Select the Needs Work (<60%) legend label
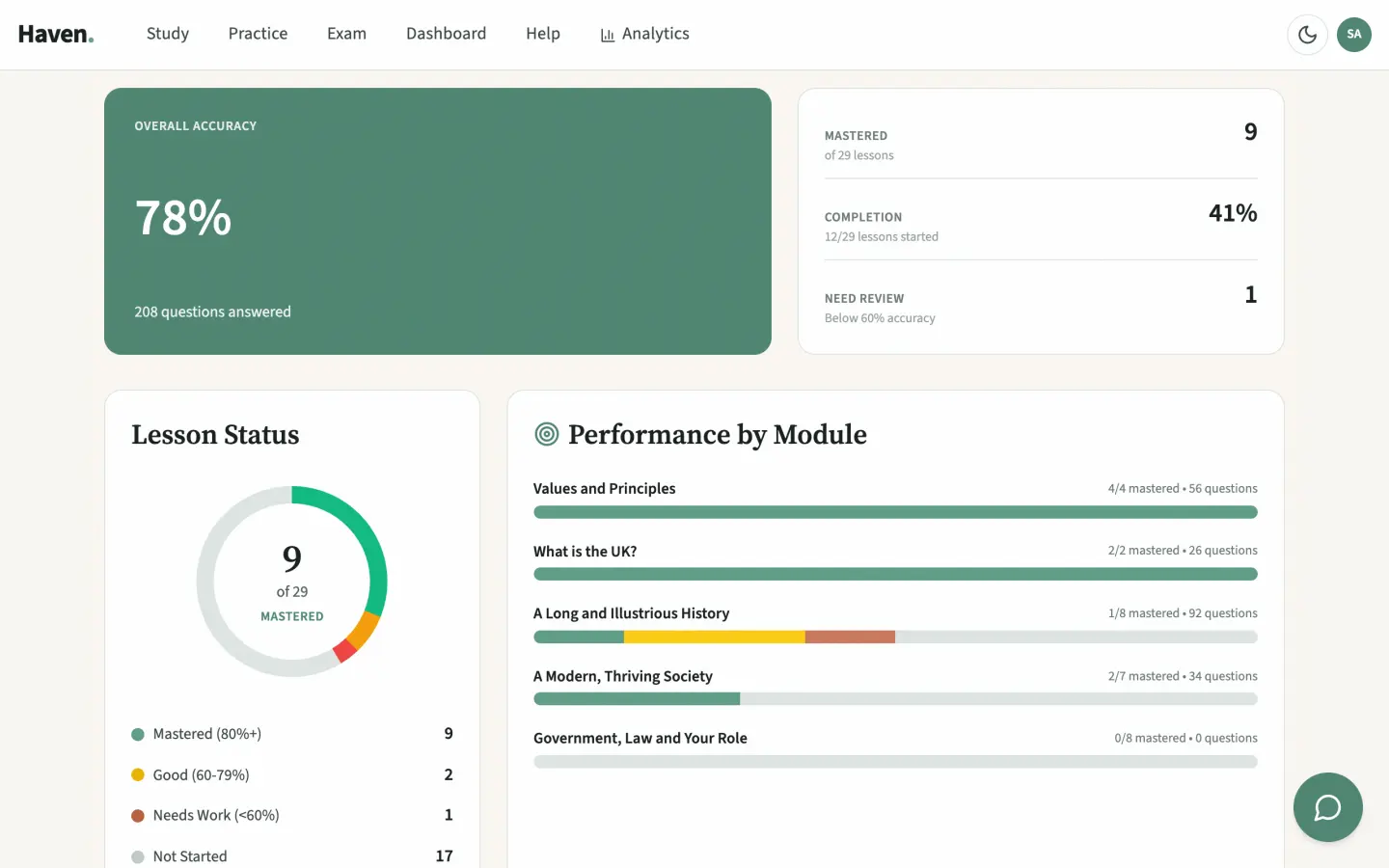1389x868 pixels. coord(216,816)
